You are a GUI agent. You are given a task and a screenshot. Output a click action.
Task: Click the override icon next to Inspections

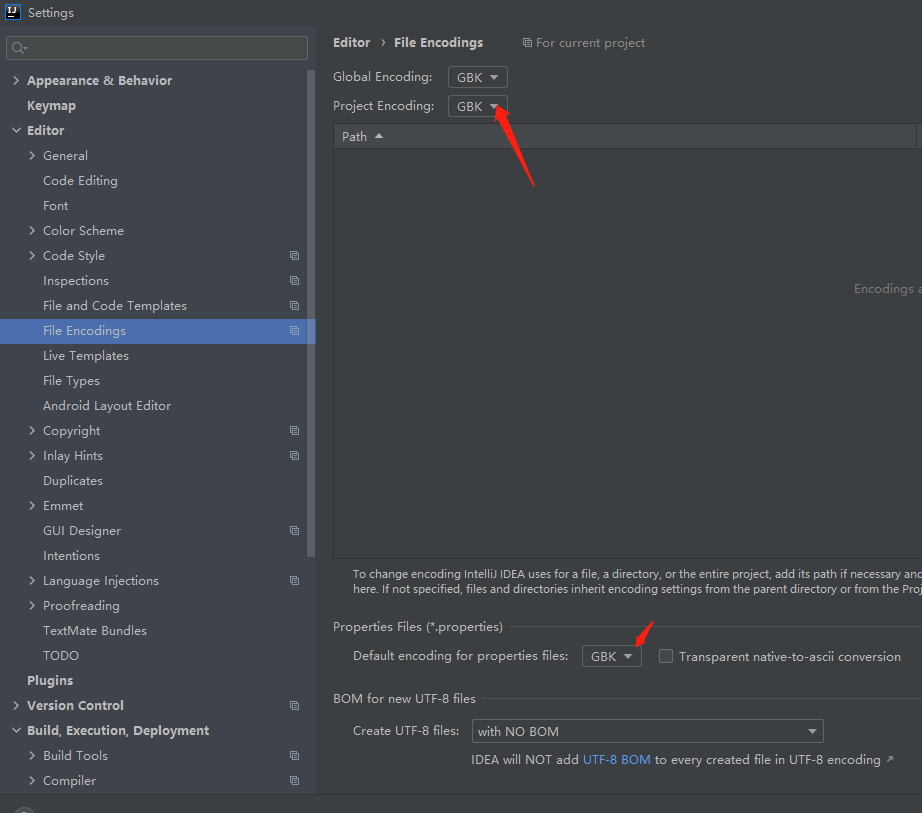(295, 280)
